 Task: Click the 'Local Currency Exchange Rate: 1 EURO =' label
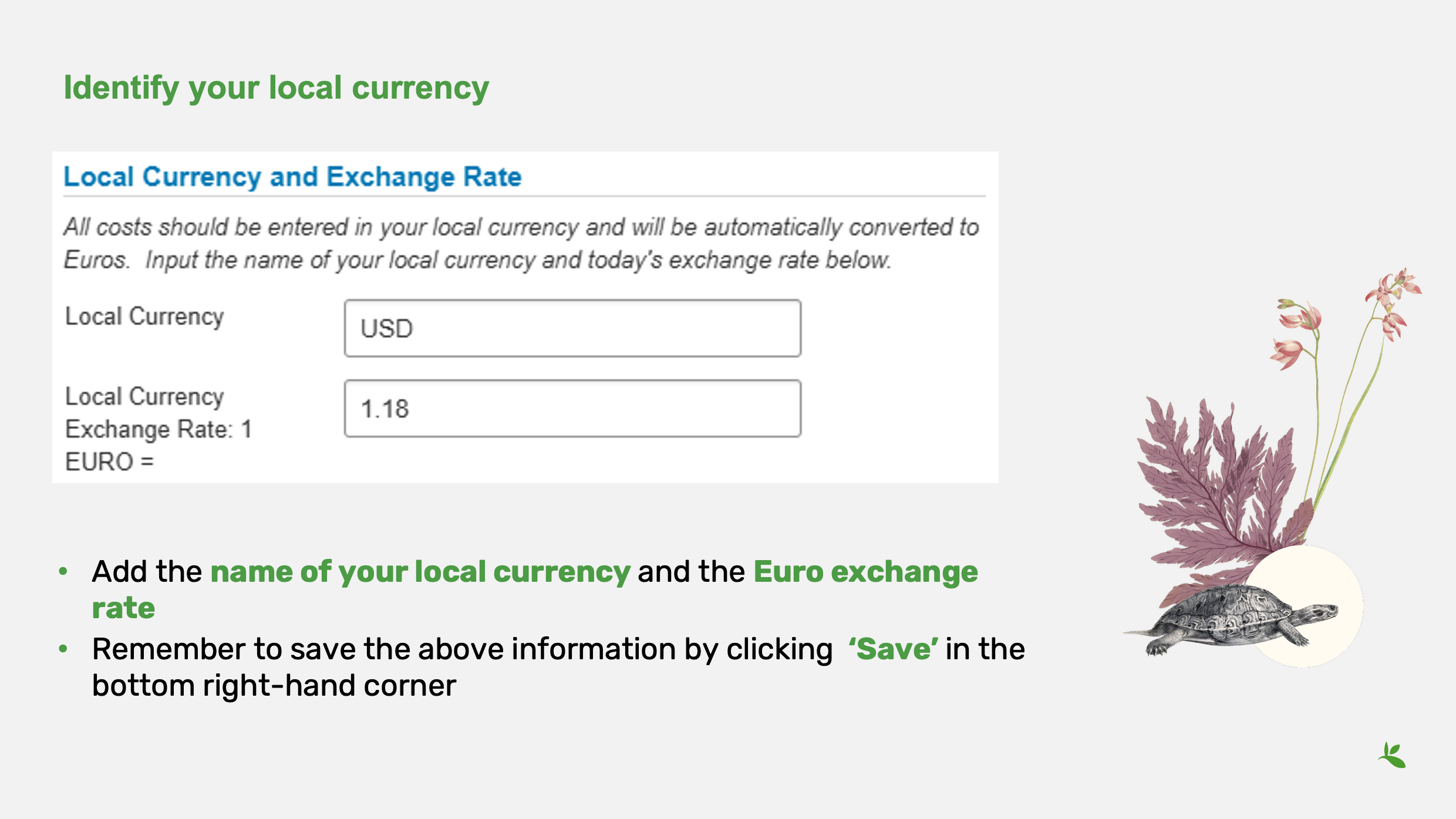159,429
